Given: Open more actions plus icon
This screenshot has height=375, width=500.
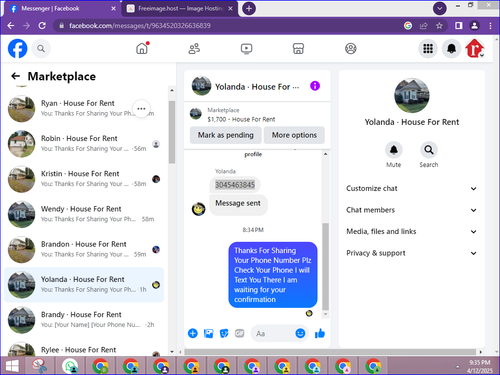Looking at the screenshot, I should [193, 333].
